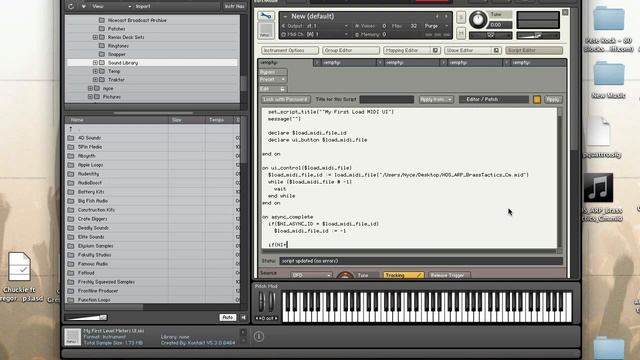Expand the Temp folder
This screenshot has width=640, height=360.
[x=95, y=71]
